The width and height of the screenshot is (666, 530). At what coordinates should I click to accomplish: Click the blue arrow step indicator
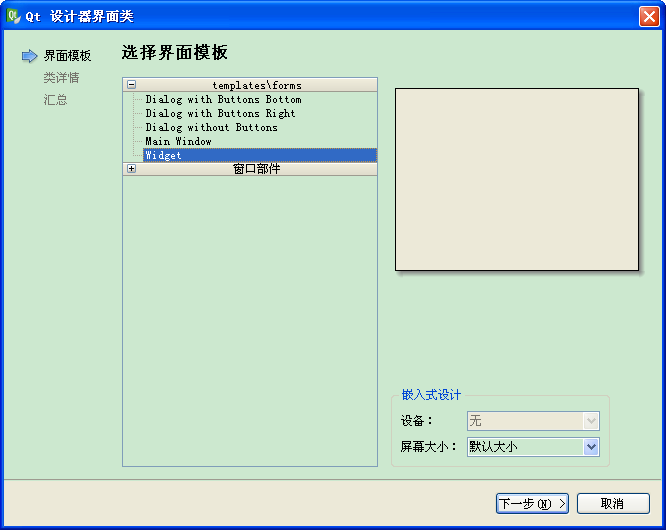coord(29,56)
